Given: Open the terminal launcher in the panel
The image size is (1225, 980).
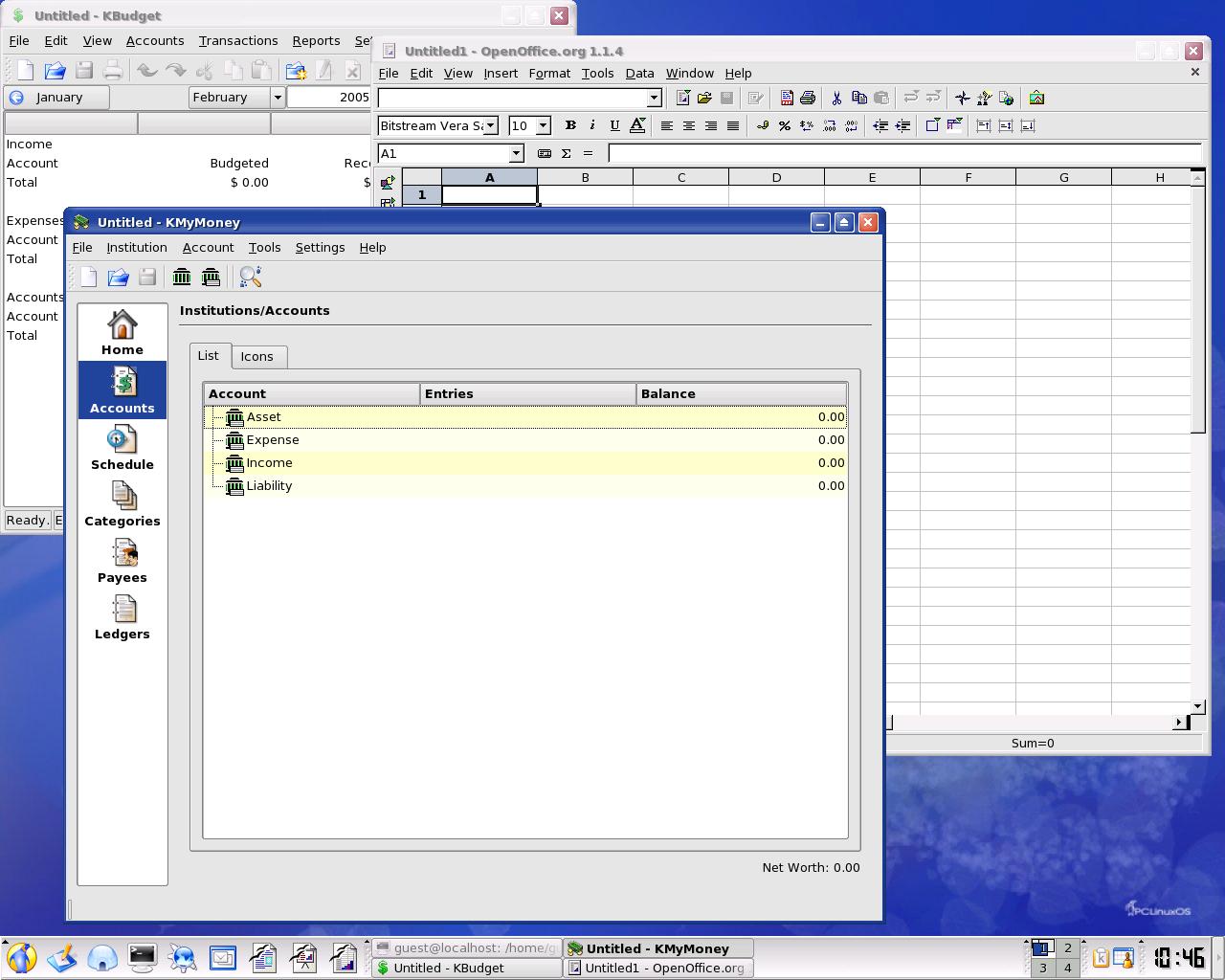Looking at the screenshot, I should [x=143, y=957].
